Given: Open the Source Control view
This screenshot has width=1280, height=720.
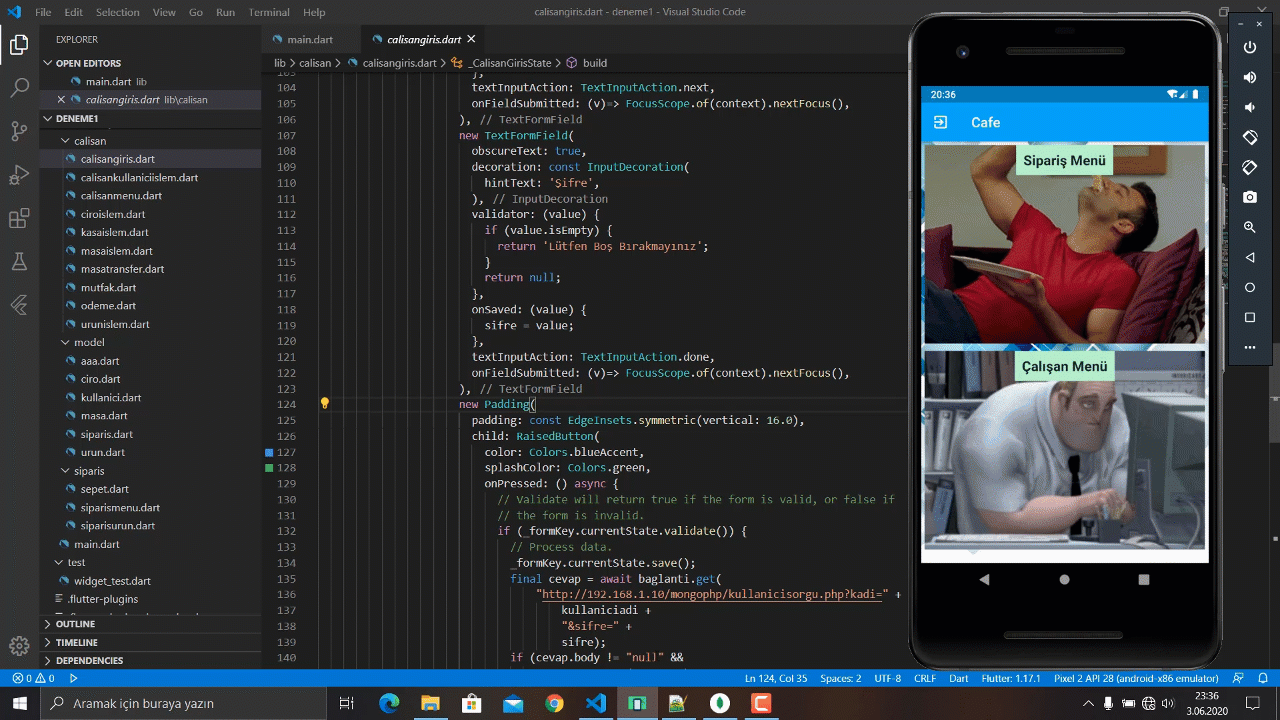Looking at the screenshot, I should (19, 131).
